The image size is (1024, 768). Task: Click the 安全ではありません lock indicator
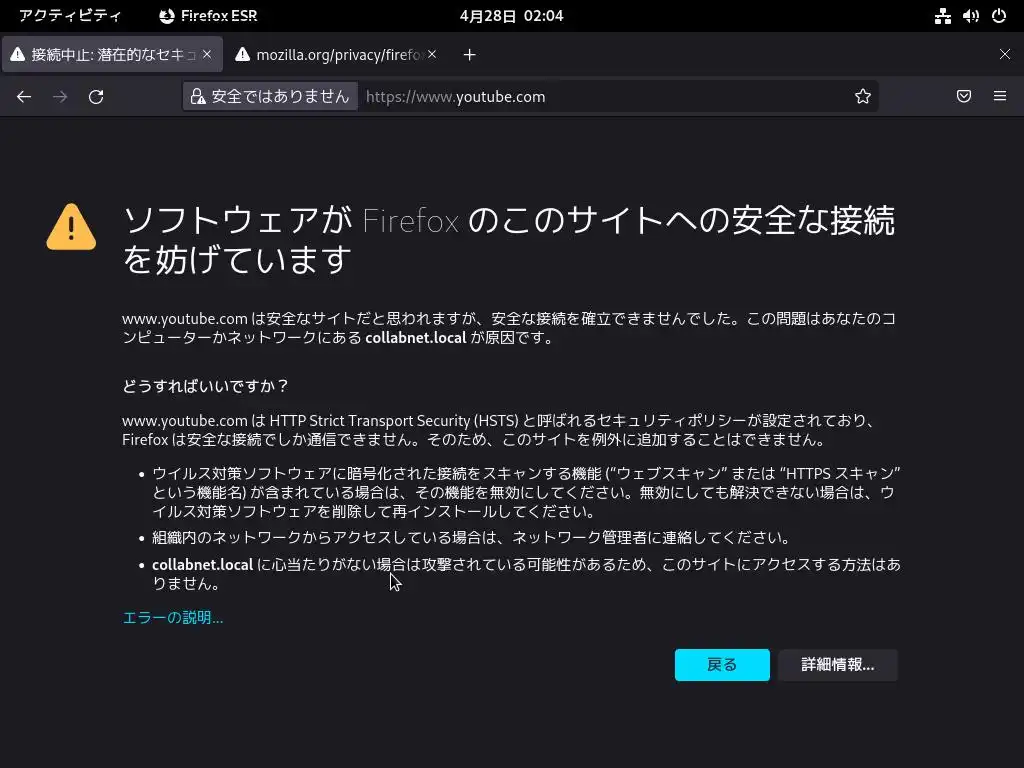[270, 97]
